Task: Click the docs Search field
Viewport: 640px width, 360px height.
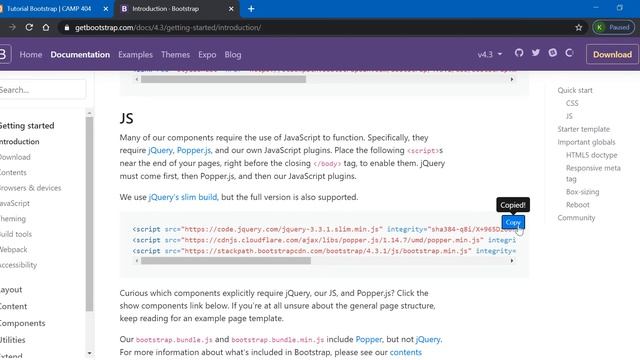Action: tap(42, 90)
